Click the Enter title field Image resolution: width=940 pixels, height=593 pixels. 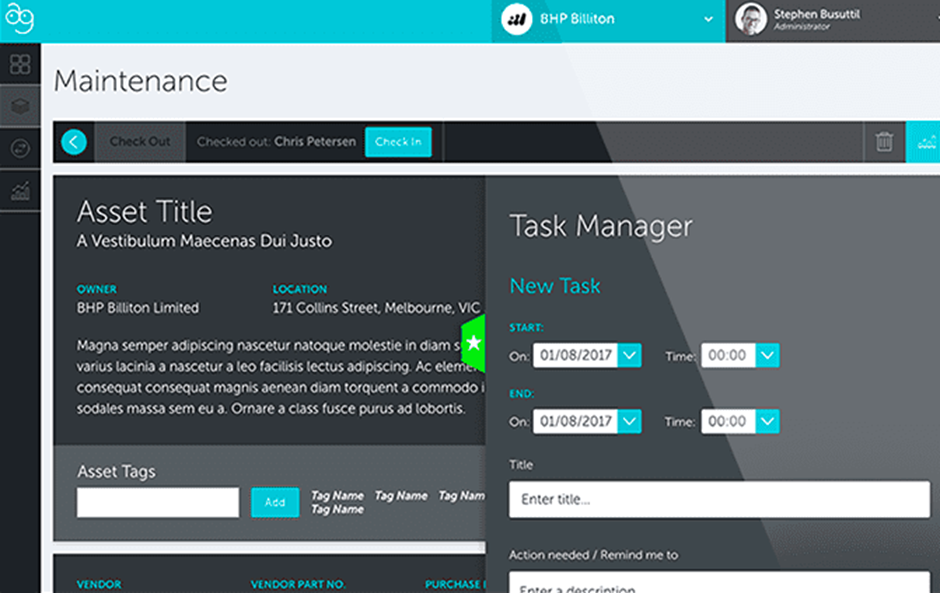tap(719, 499)
